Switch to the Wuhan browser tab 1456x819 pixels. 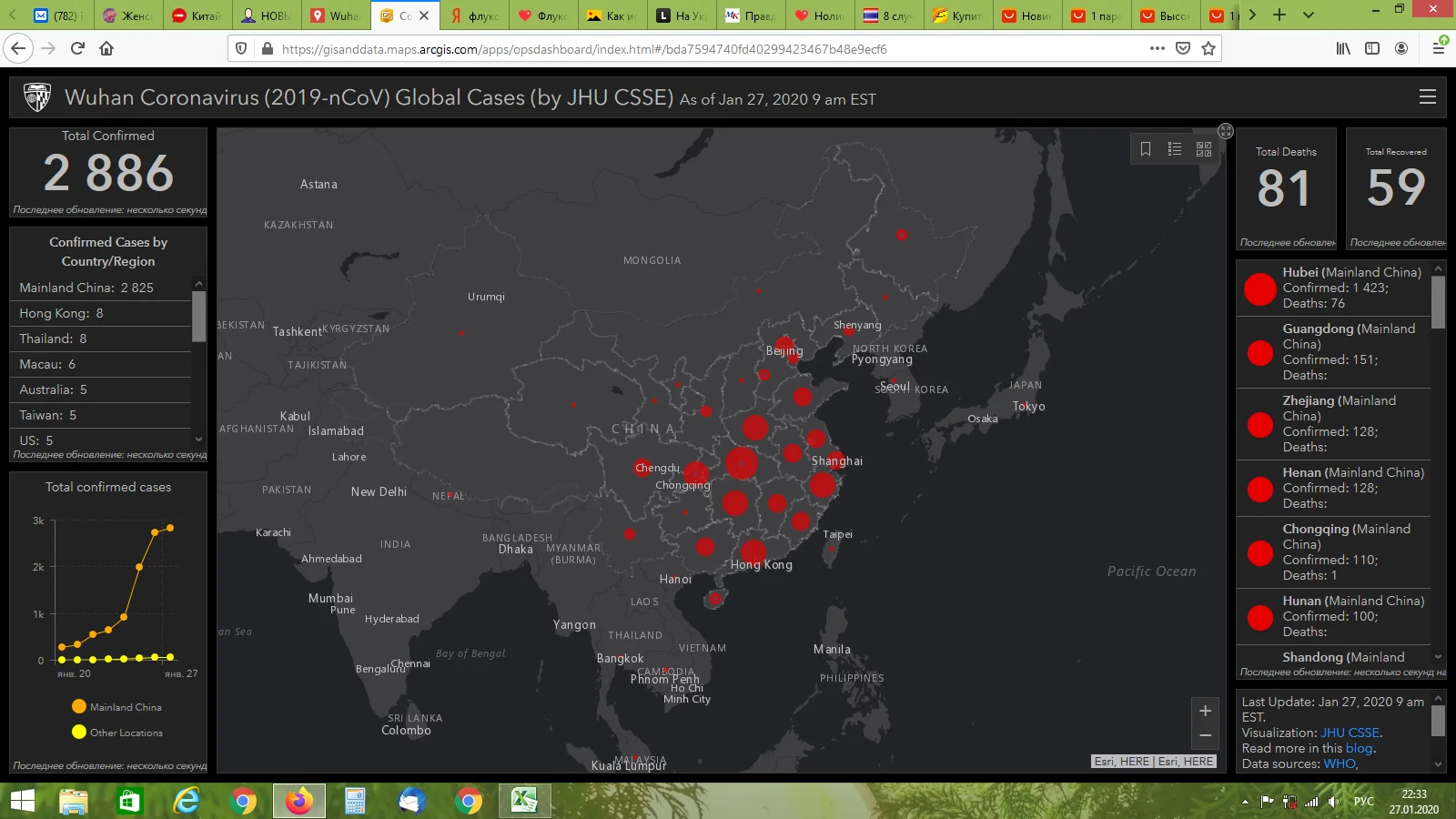(337, 15)
